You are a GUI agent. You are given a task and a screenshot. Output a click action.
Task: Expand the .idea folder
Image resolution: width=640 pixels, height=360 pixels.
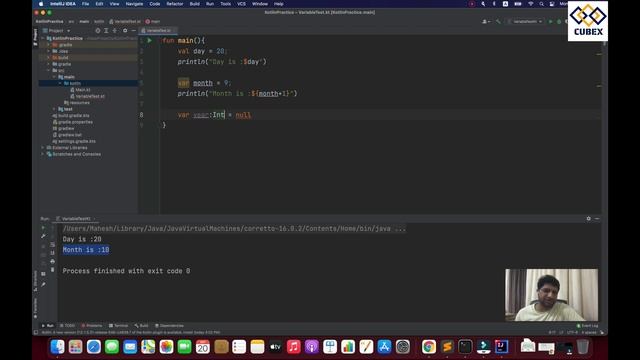click(49, 51)
